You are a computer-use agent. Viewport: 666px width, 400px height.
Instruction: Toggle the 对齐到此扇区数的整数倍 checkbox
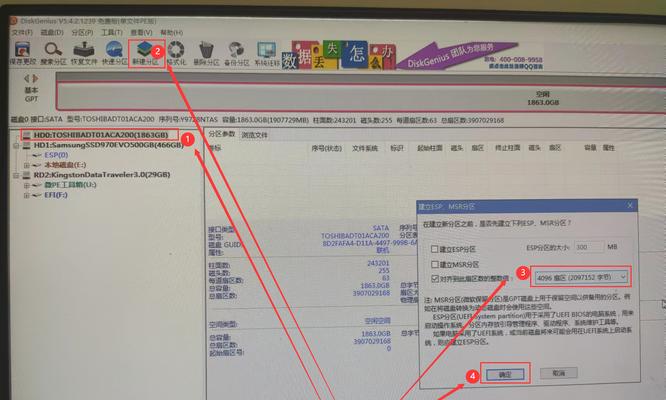pos(435,279)
